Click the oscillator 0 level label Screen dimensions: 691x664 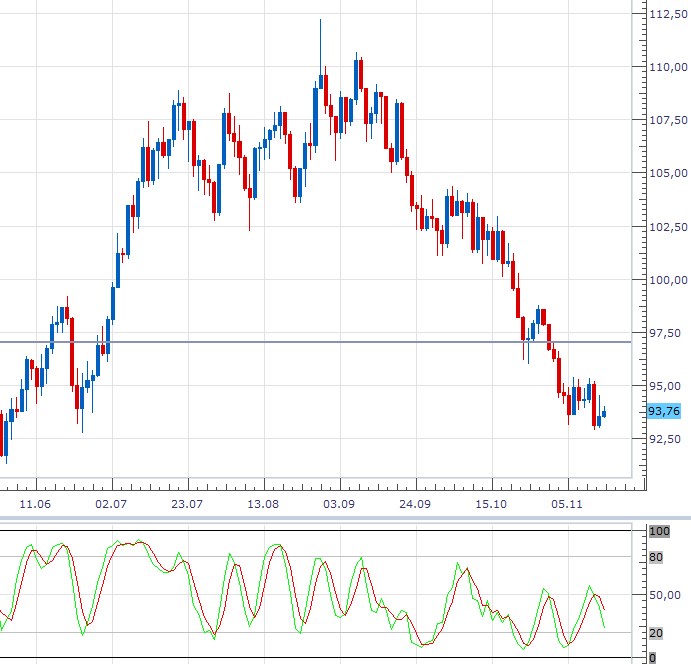(653, 658)
